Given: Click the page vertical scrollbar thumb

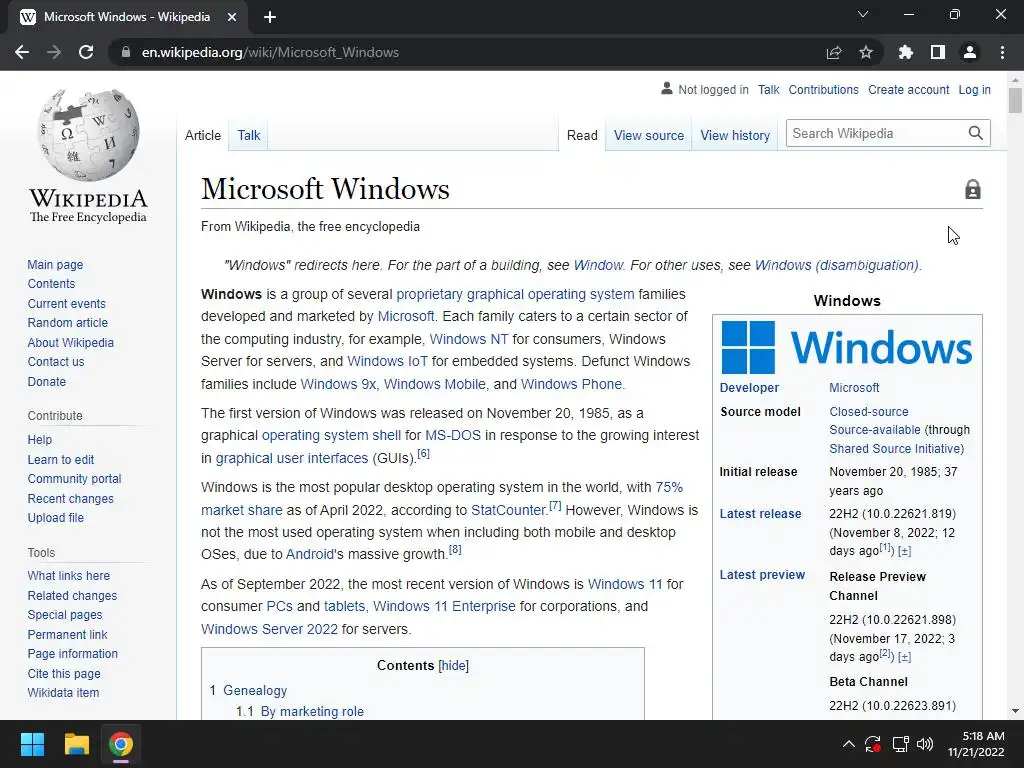Looking at the screenshot, I should [1015, 100].
